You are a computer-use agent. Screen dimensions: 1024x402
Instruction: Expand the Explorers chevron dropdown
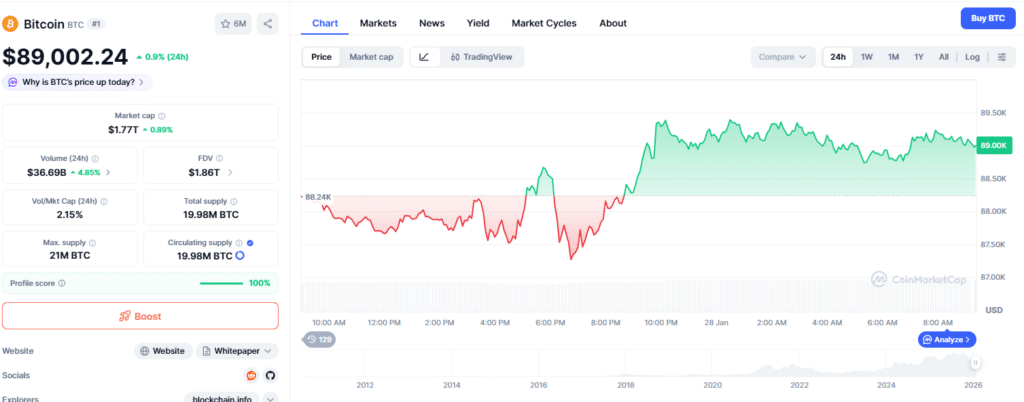pyautogui.click(x=271, y=399)
